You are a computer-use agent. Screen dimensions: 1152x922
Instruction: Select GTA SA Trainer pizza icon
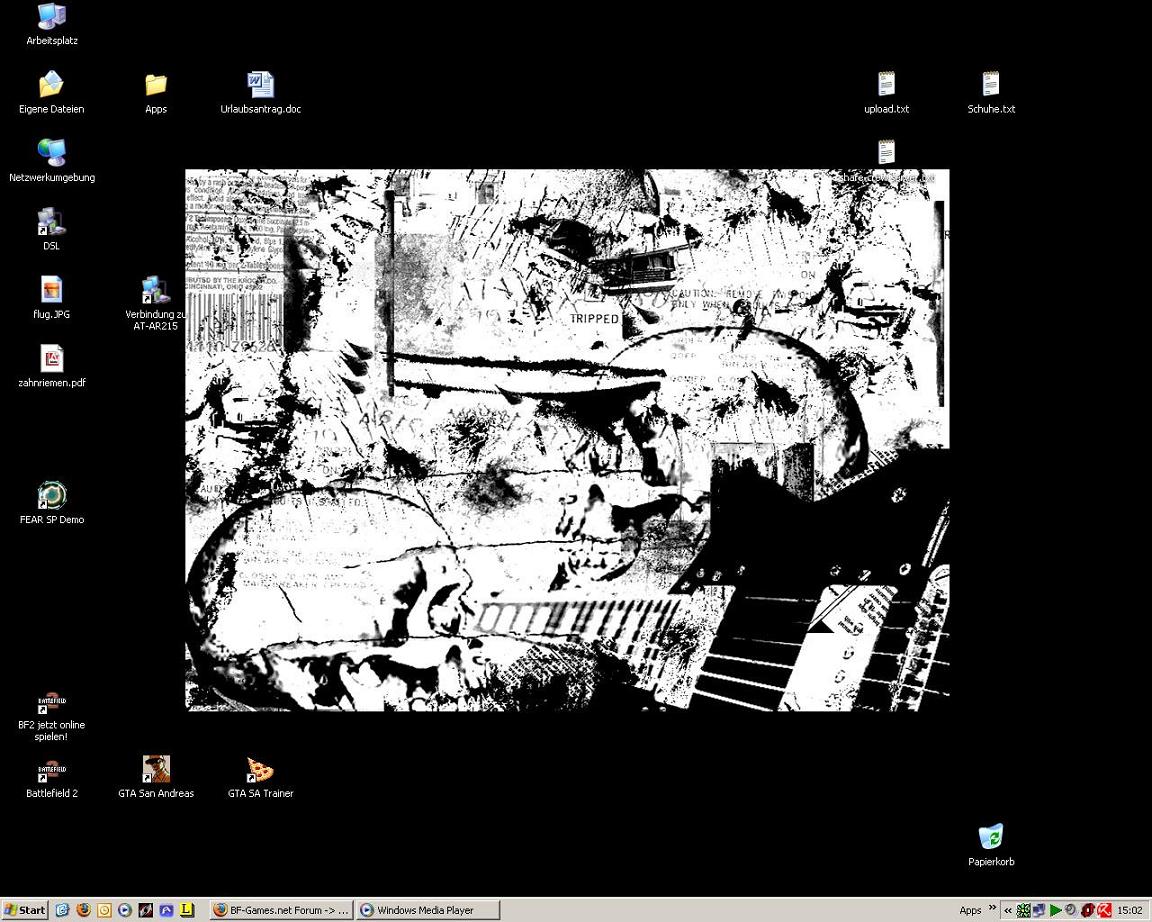(x=261, y=777)
